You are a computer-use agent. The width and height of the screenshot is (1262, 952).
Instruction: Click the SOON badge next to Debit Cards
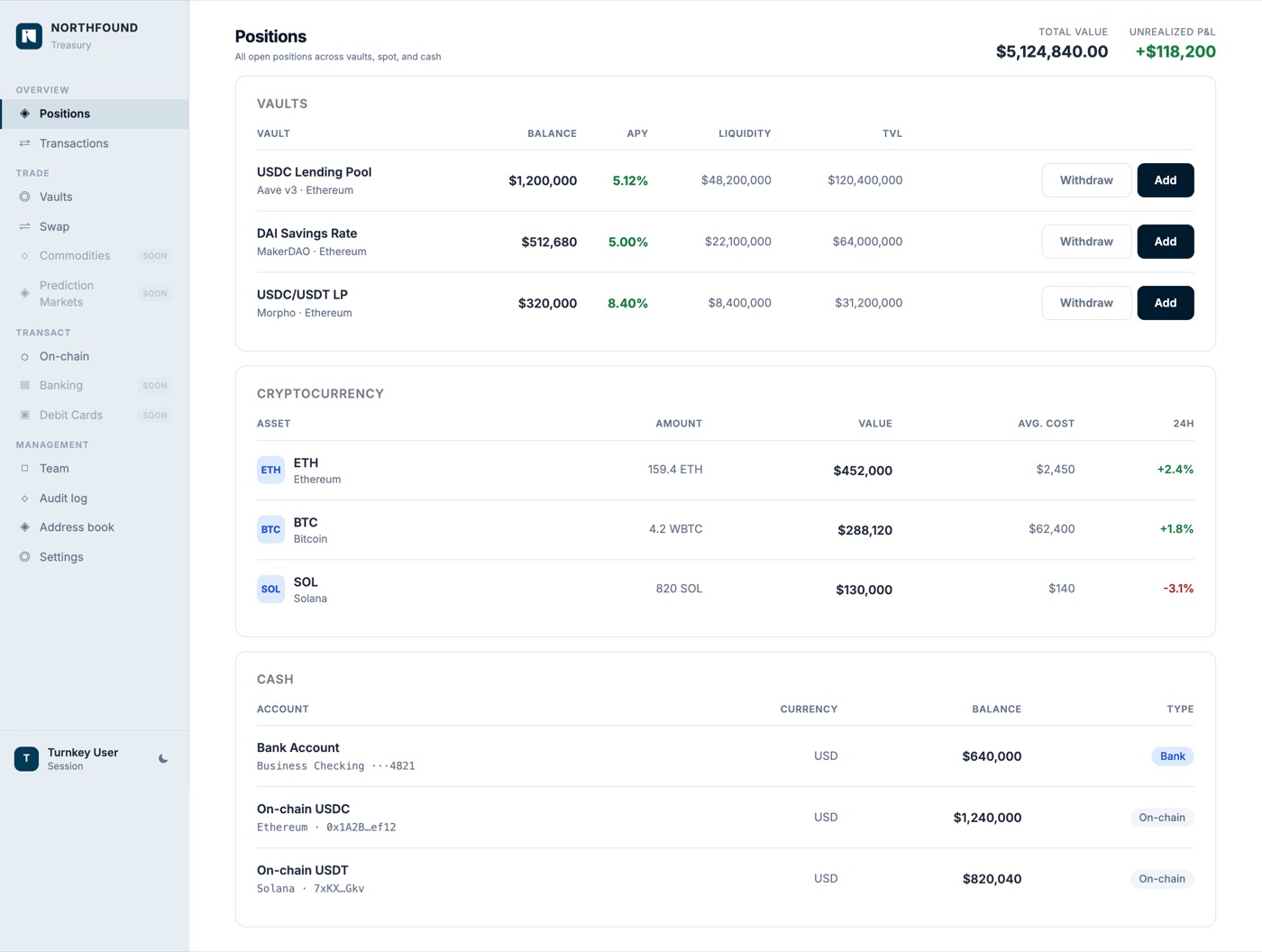(x=155, y=416)
